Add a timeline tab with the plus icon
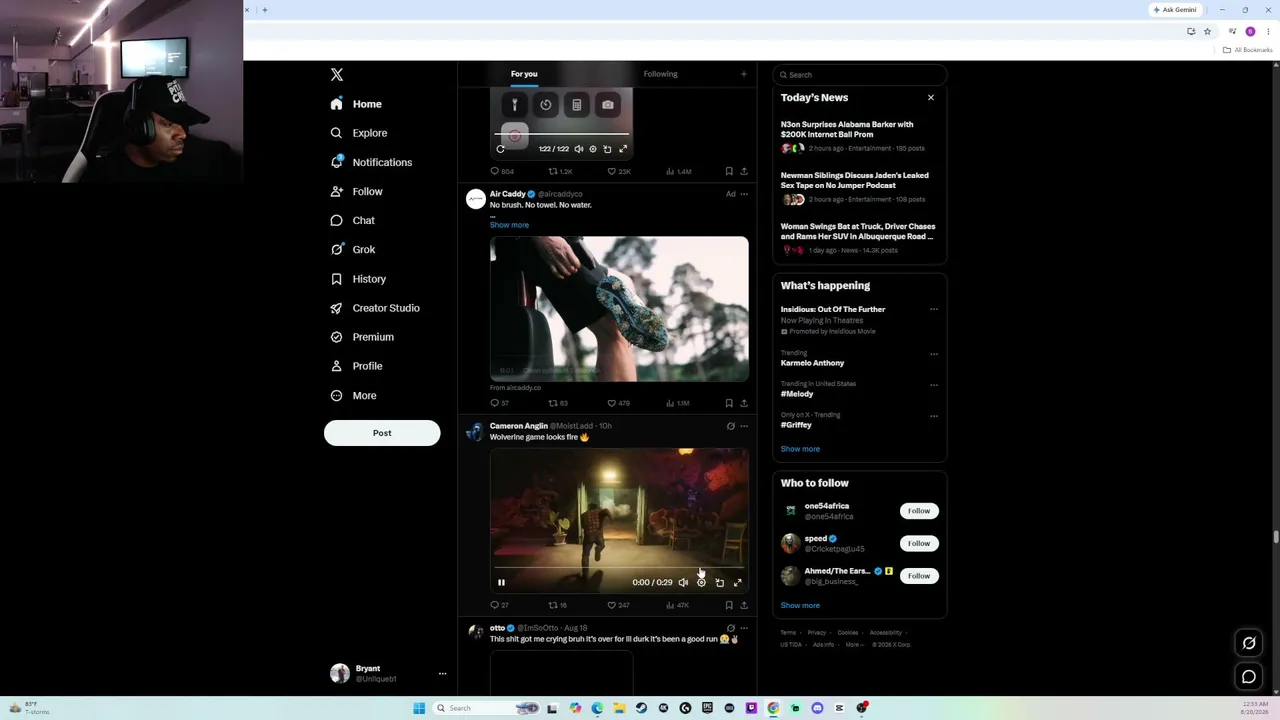Image resolution: width=1280 pixels, height=720 pixels. pos(743,74)
